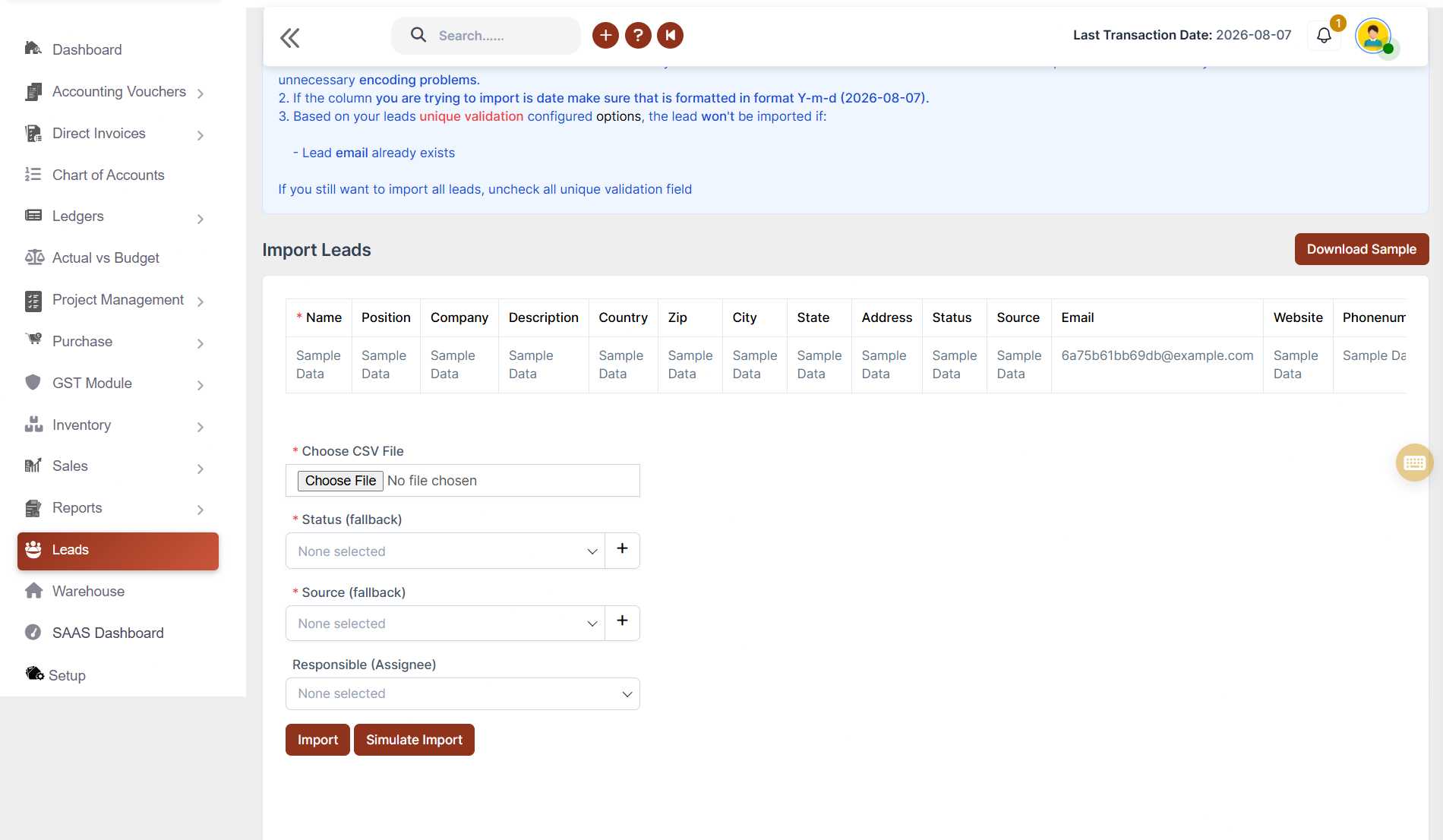Image resolution: width=1443 pixels, height=840 pixels.
Task: Click the Warehouse house icon
Action: (x=33, y=591)
